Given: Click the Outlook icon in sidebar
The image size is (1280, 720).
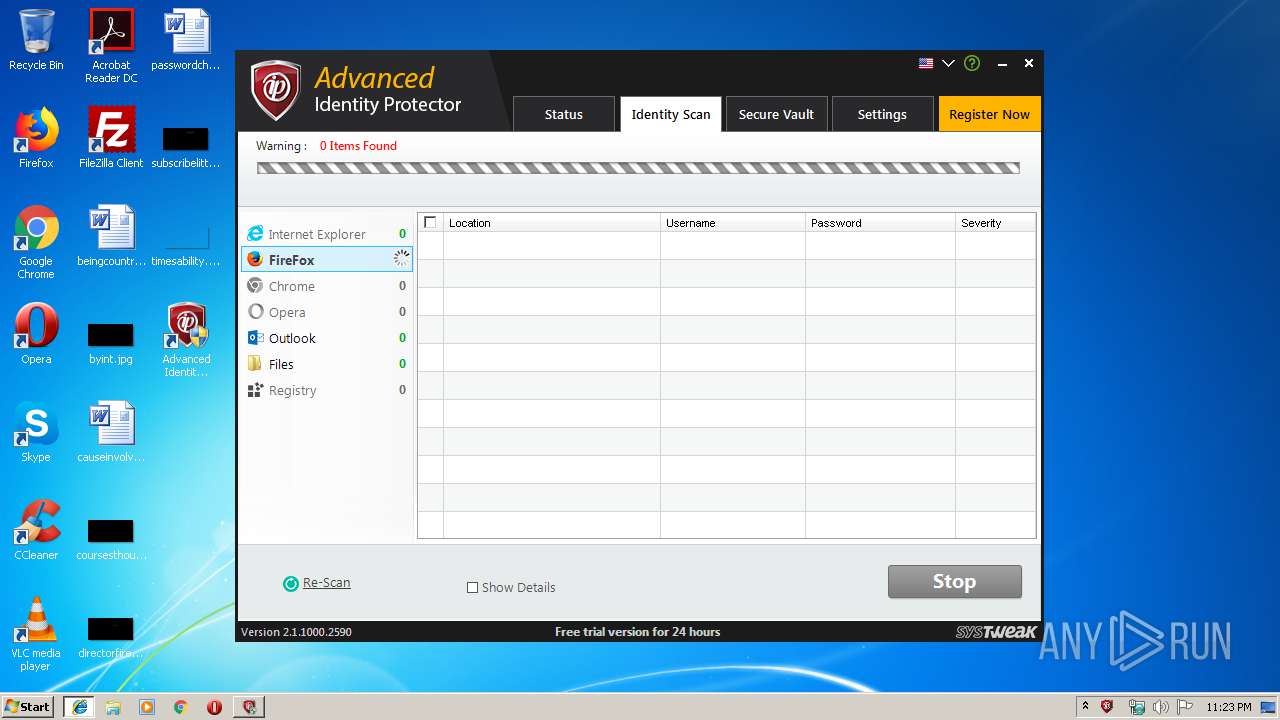Looking at the screenshot, I should point(255,338).
